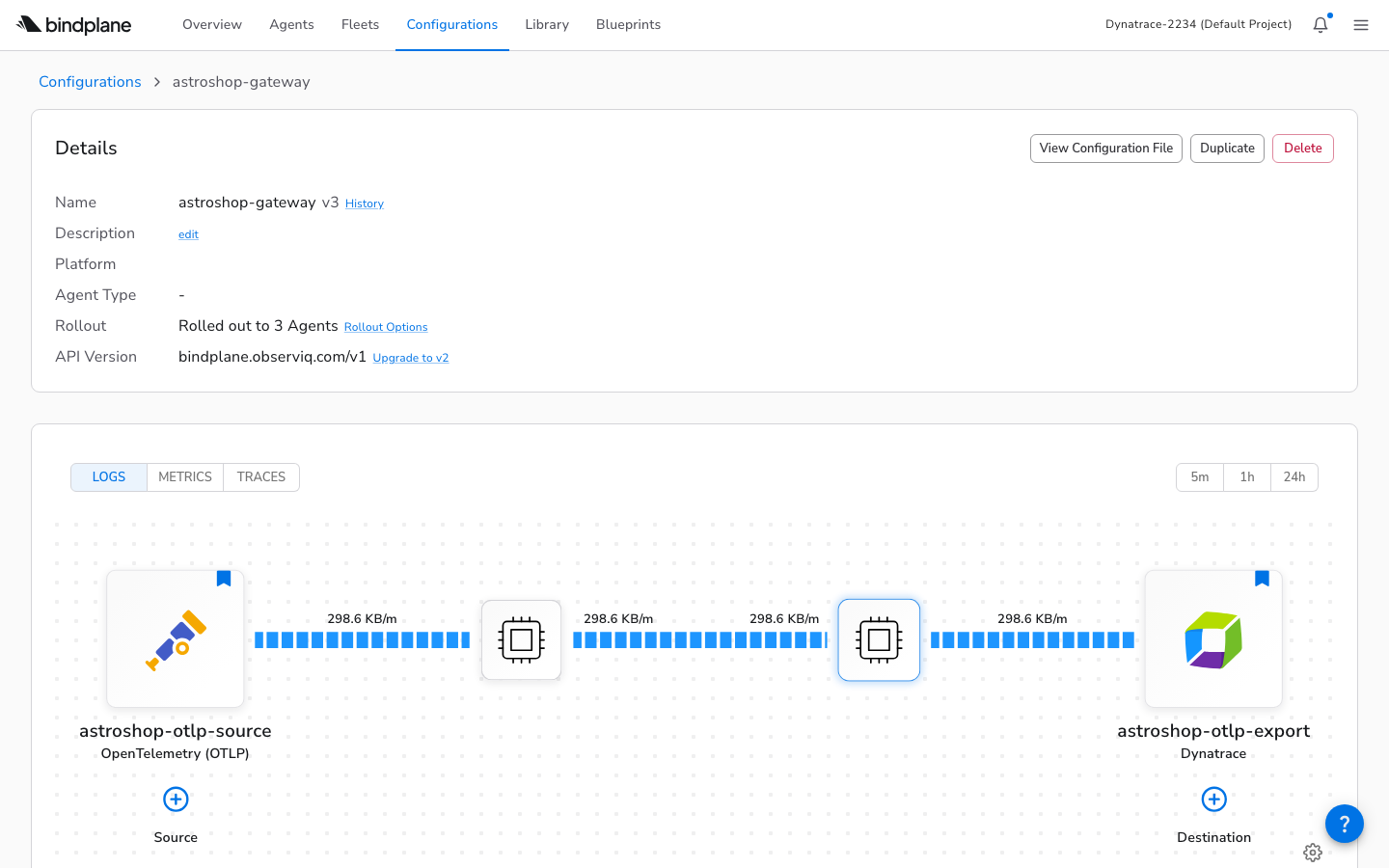Click the settings gear in the corner
This screenshot has width=1389, height=868.
coord(1313,853)
